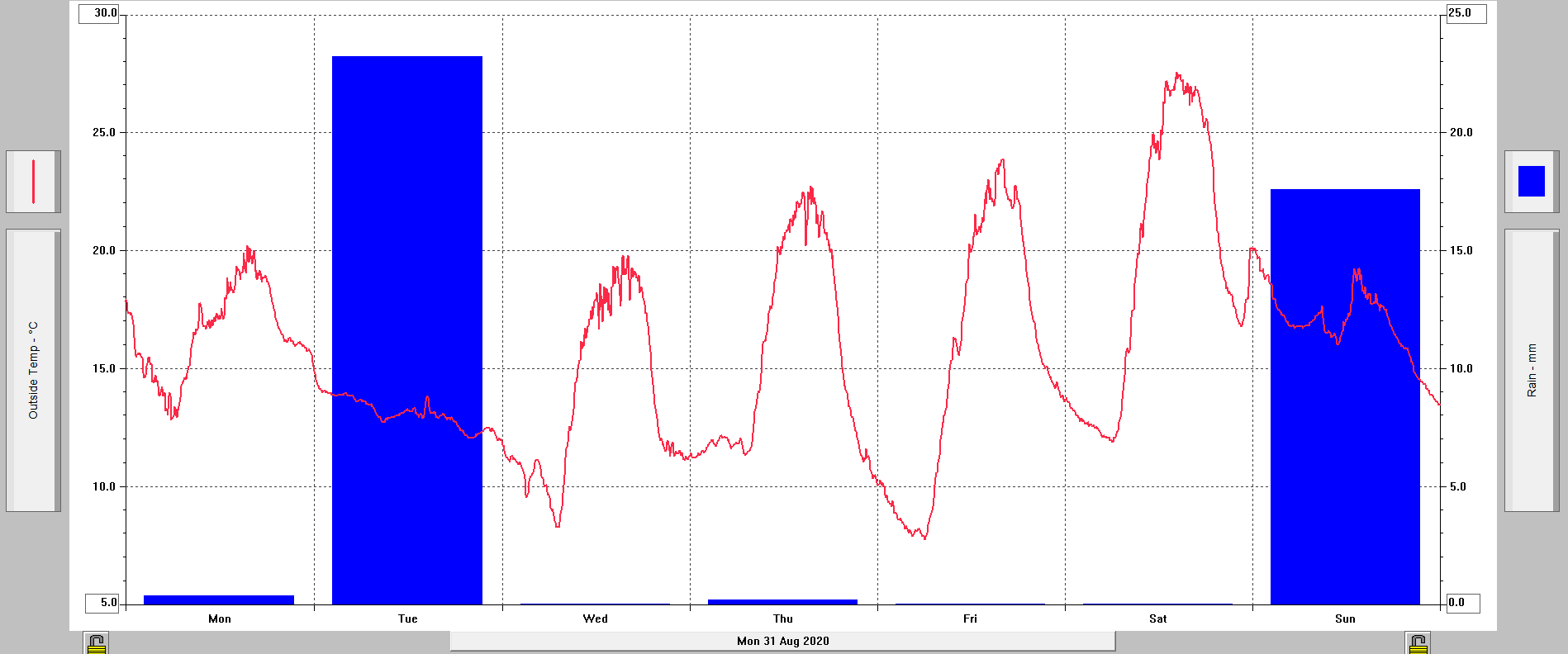
Task: Click the small Monday rain bar
Action: [x=218, y=599]
